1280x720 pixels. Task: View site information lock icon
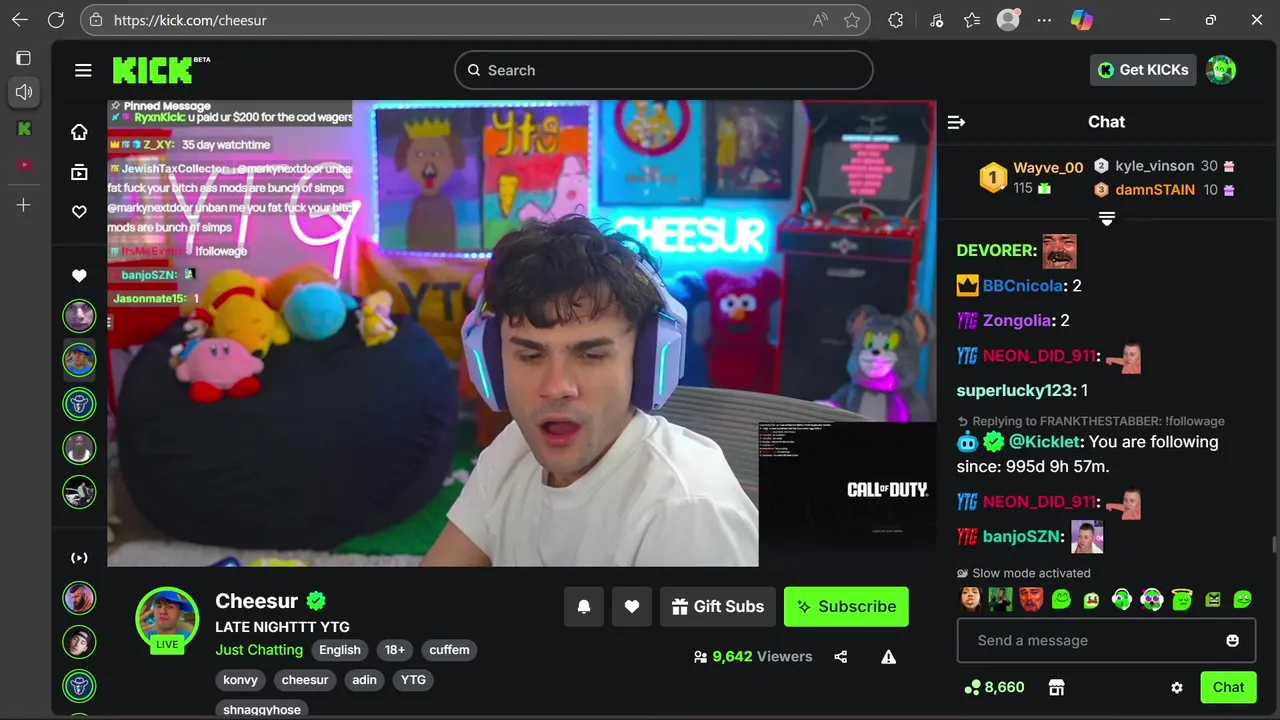tap(96, 20)
